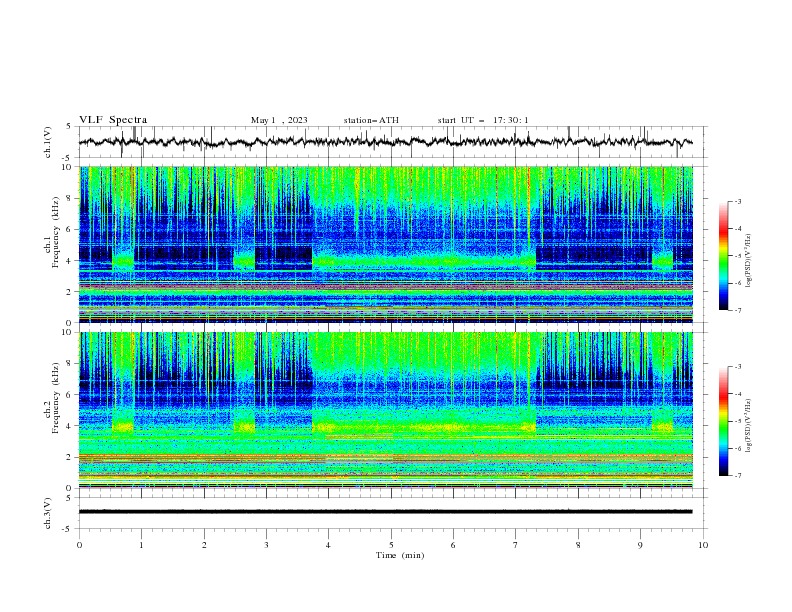Click the time axis tick label "10"
The width and height of the screenshot is (792, 612).
(703, 545)
